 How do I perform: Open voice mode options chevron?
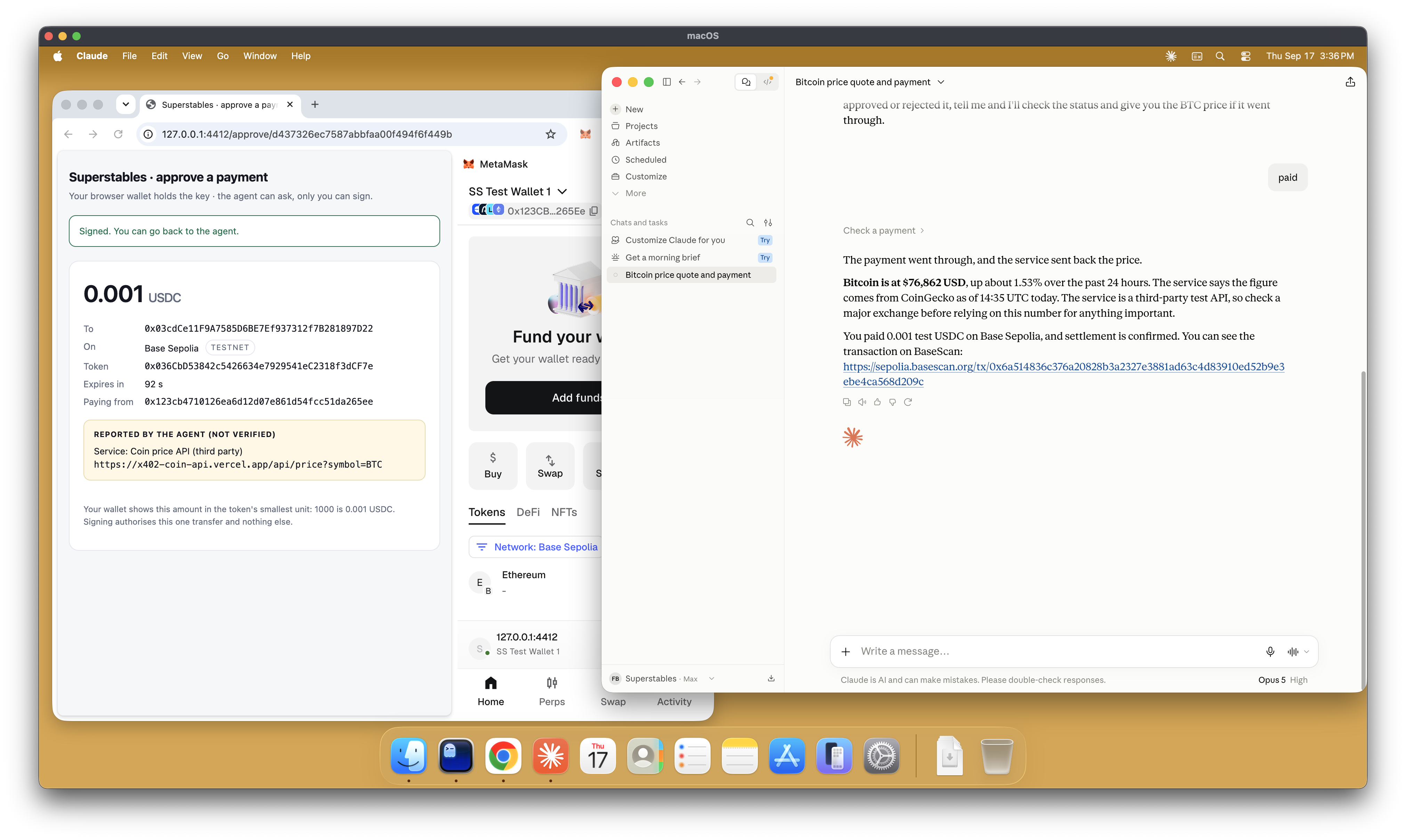click(x=1306, y=652)
